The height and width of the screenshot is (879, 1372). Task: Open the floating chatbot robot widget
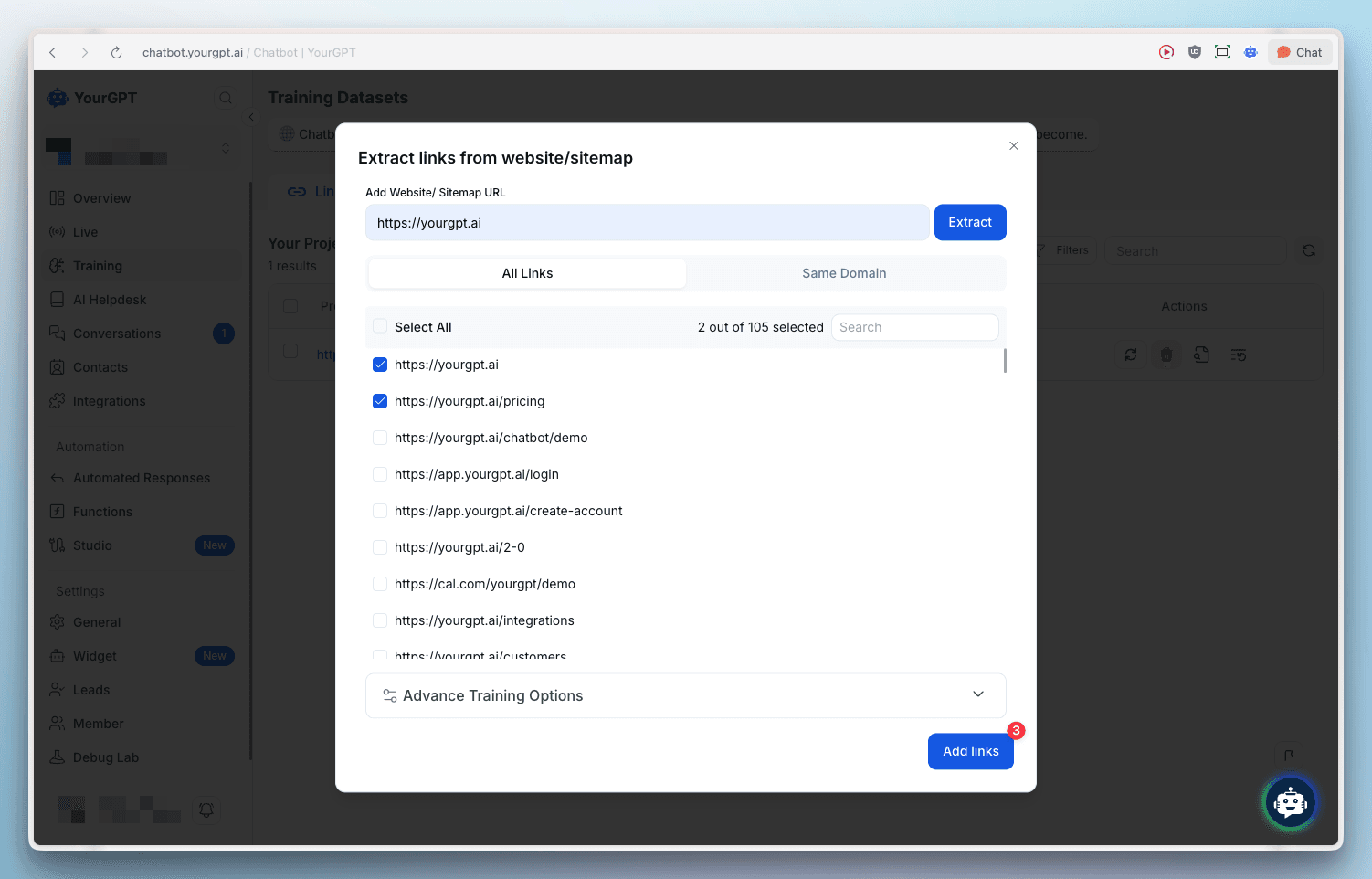click(x=1290, y=803)
